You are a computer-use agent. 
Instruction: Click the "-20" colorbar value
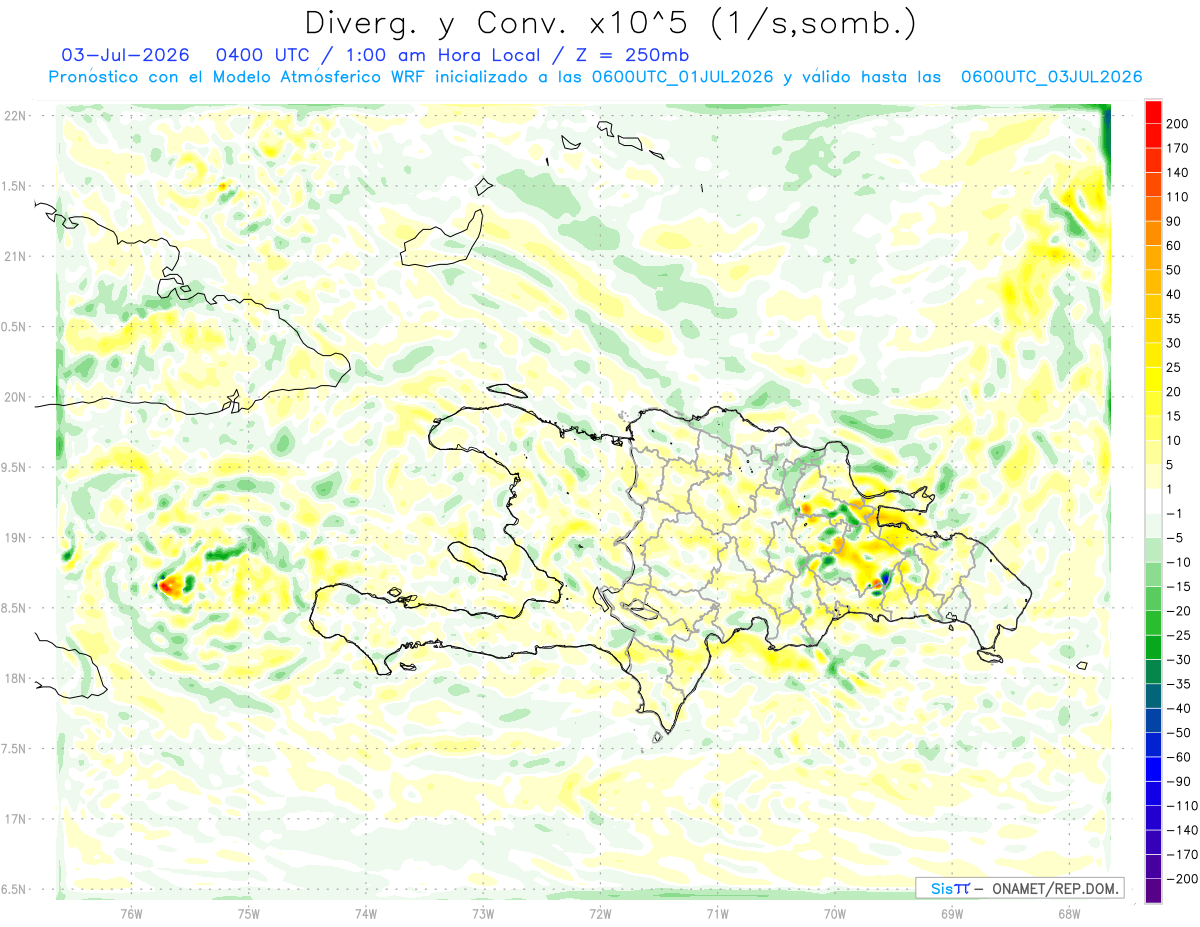pyautogui.click(x=1181, y=611)
